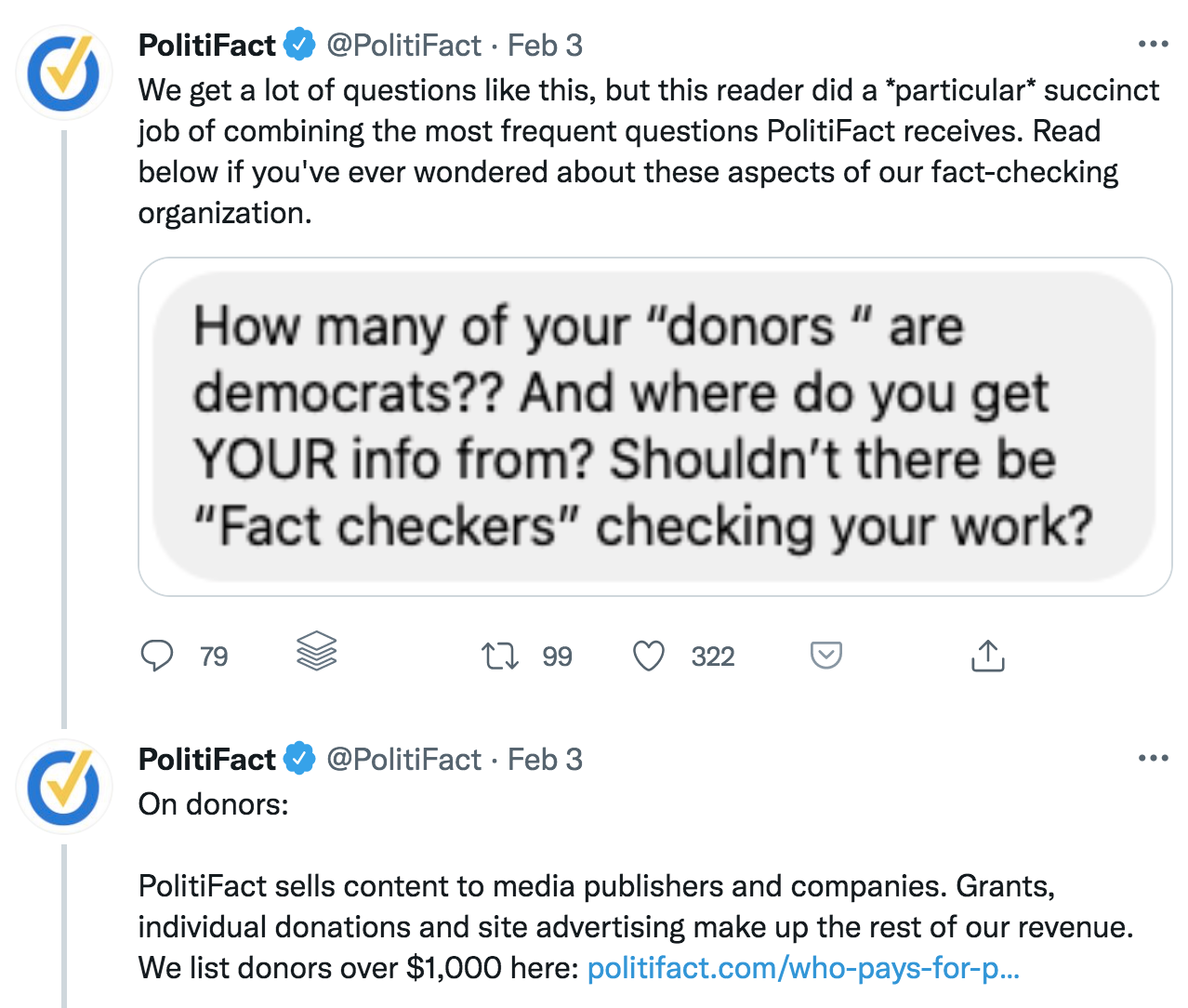The width and height of the screenshot is (1188, 1008).
Task: Open the Feb 3 timestamp of the first tweet
Action: [545, 45]
